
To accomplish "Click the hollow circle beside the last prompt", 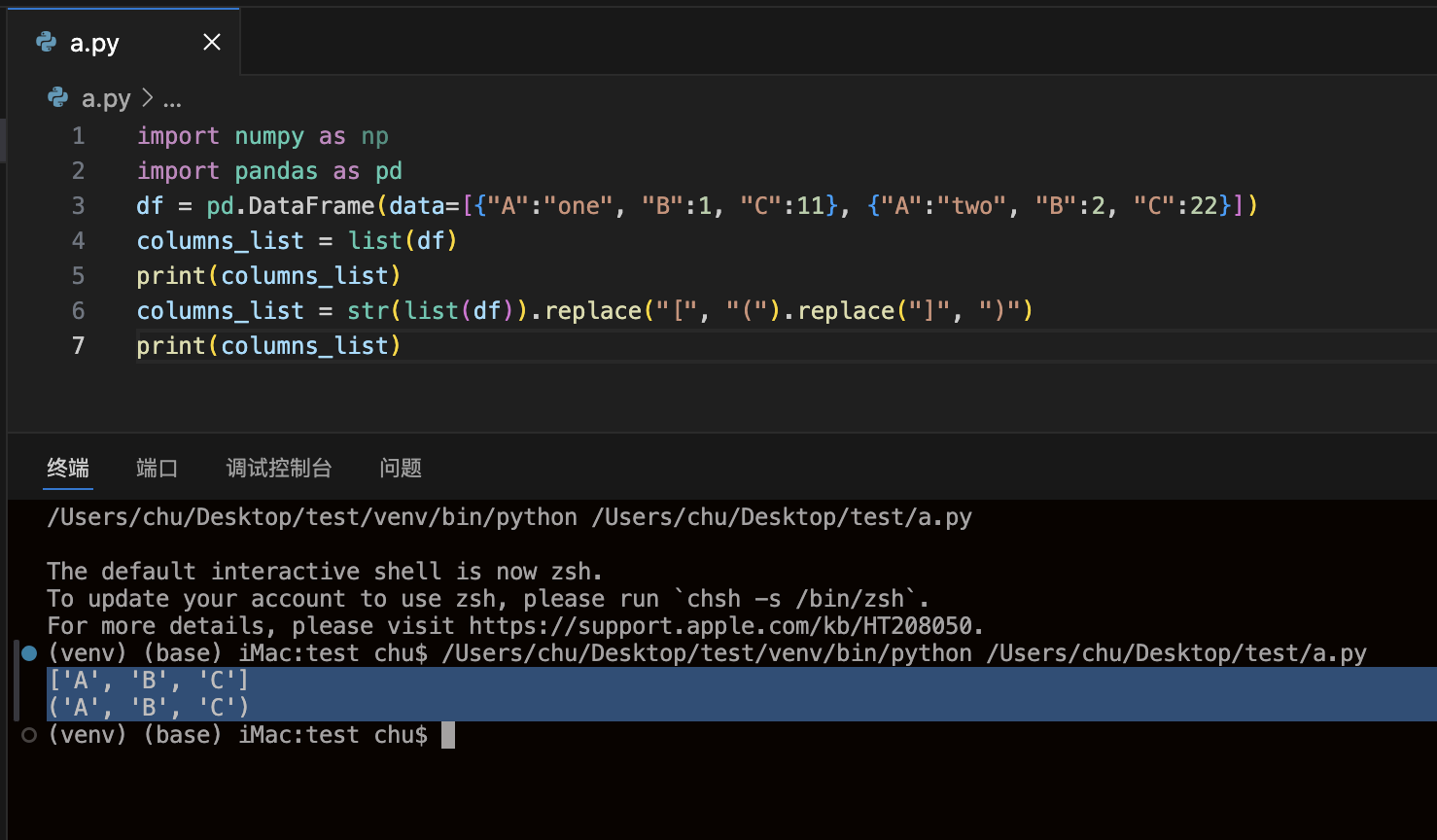I will tap(29, 735).
